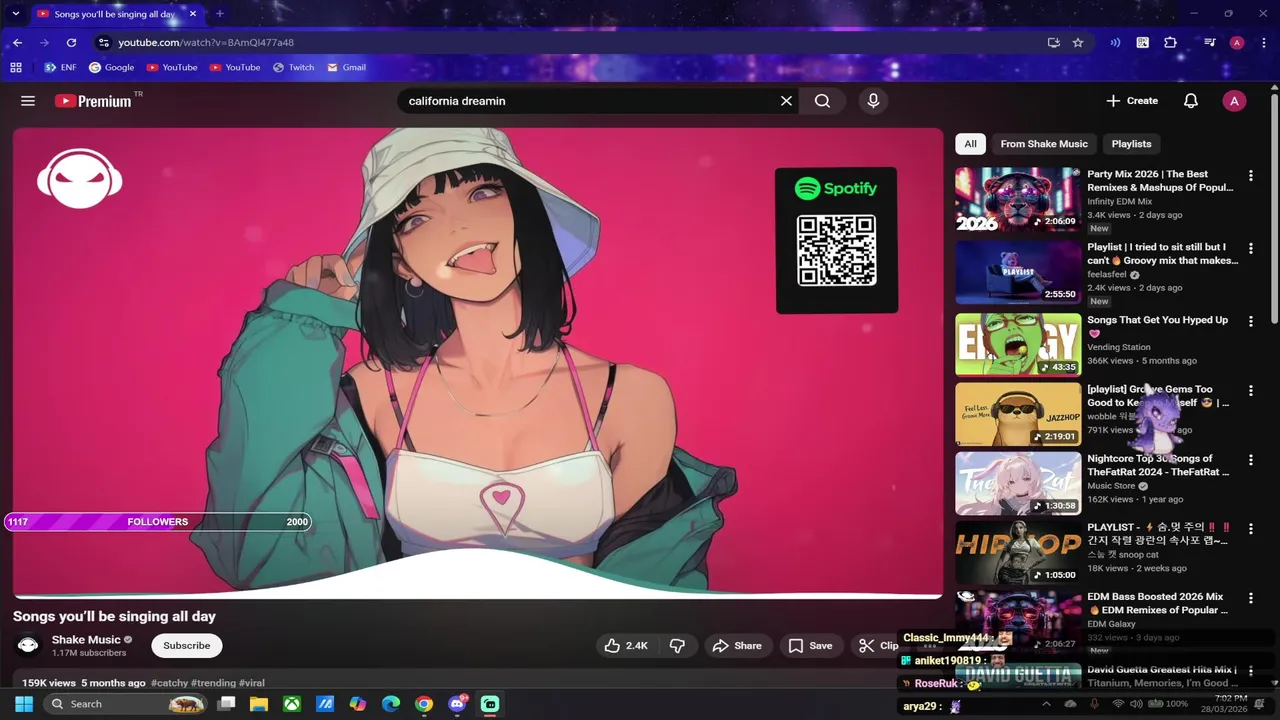Click the #catchy hashtag

[x=169, y=683]
